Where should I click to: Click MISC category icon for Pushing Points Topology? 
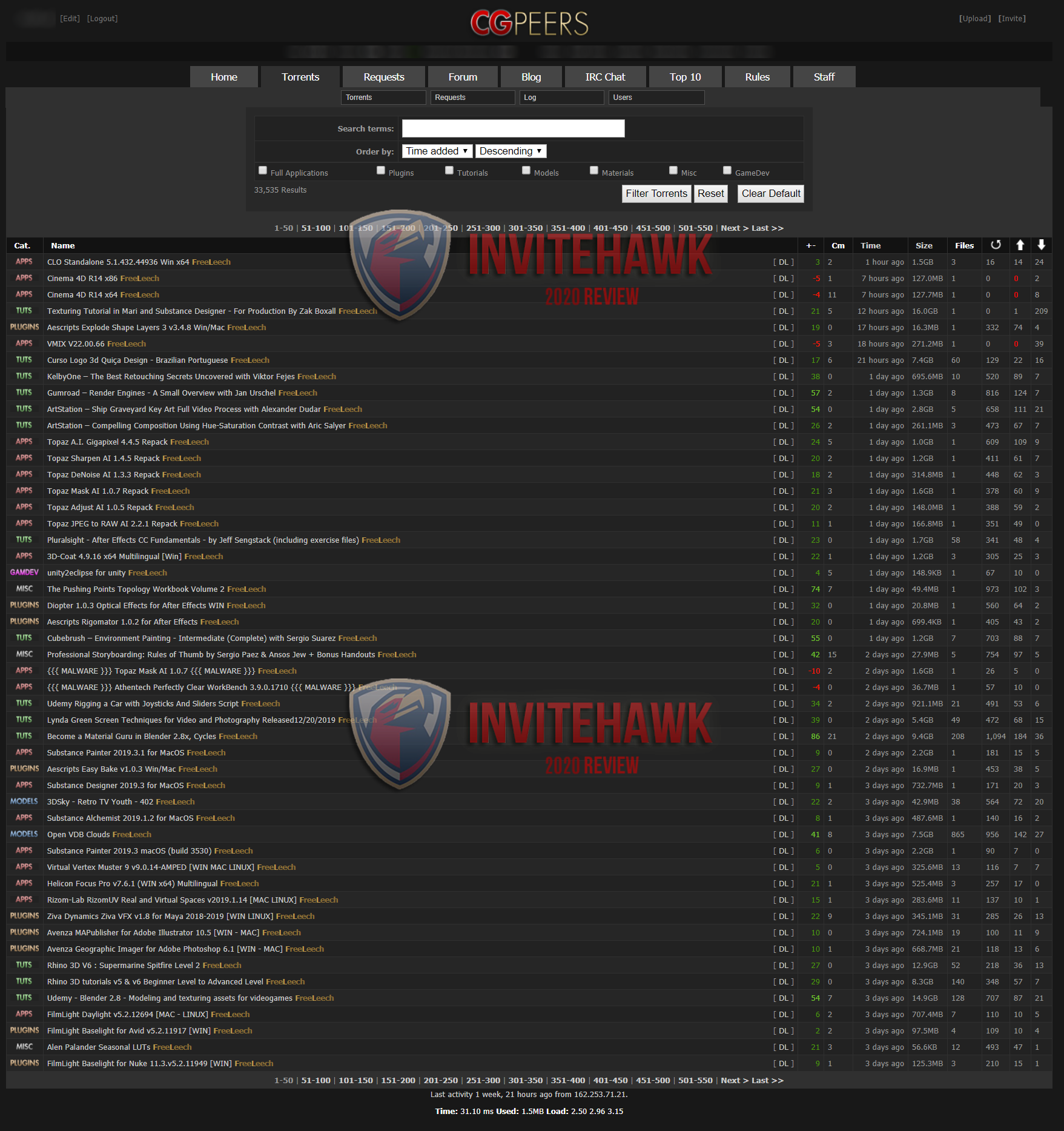(x=24, y=589)
